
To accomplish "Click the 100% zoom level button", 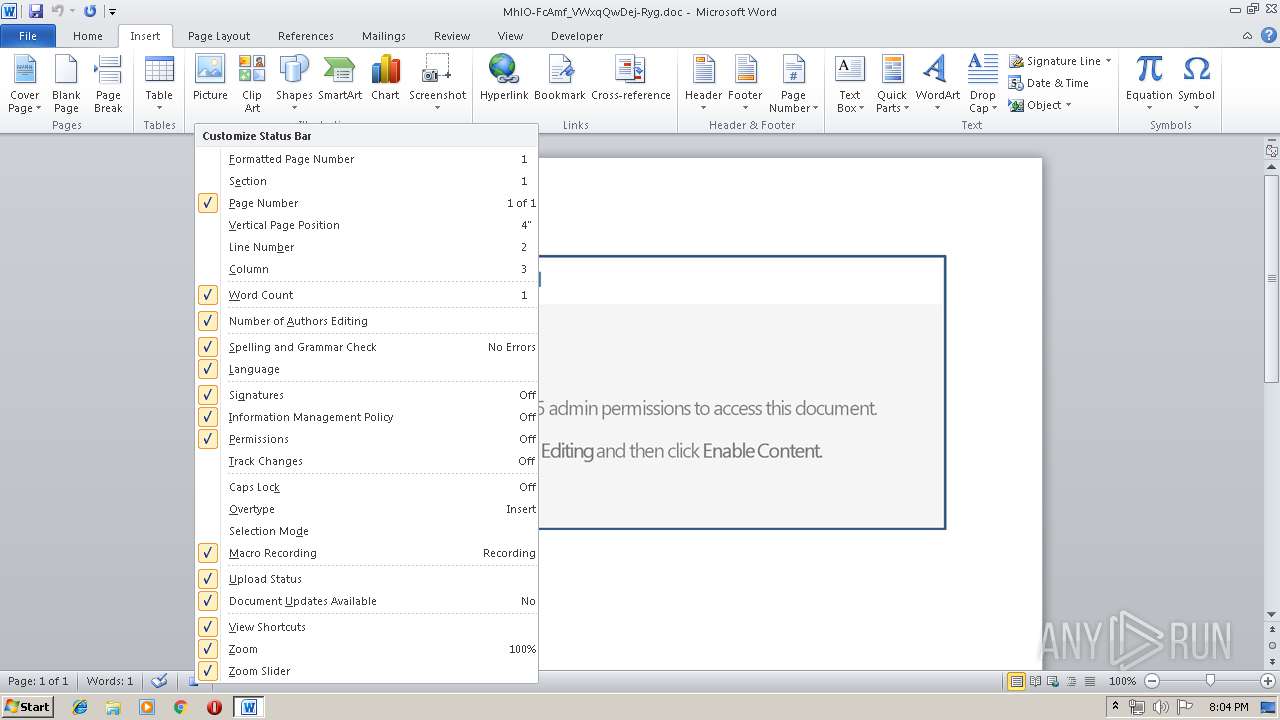I will coord(1122,681).
